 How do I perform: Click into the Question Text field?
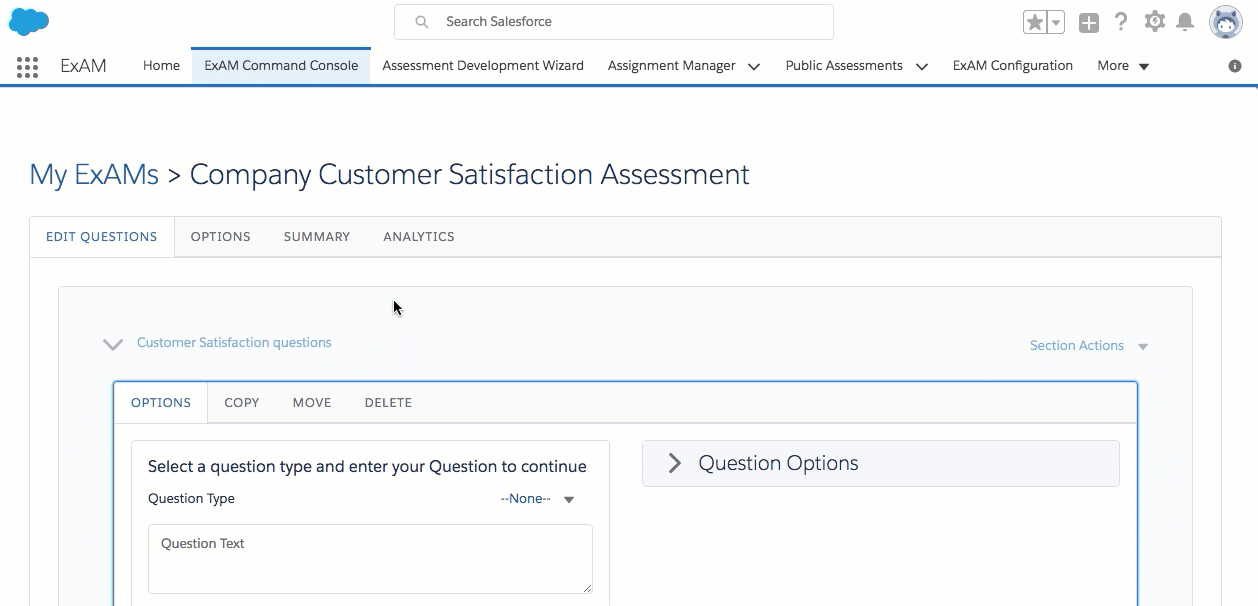pos(370,558)
